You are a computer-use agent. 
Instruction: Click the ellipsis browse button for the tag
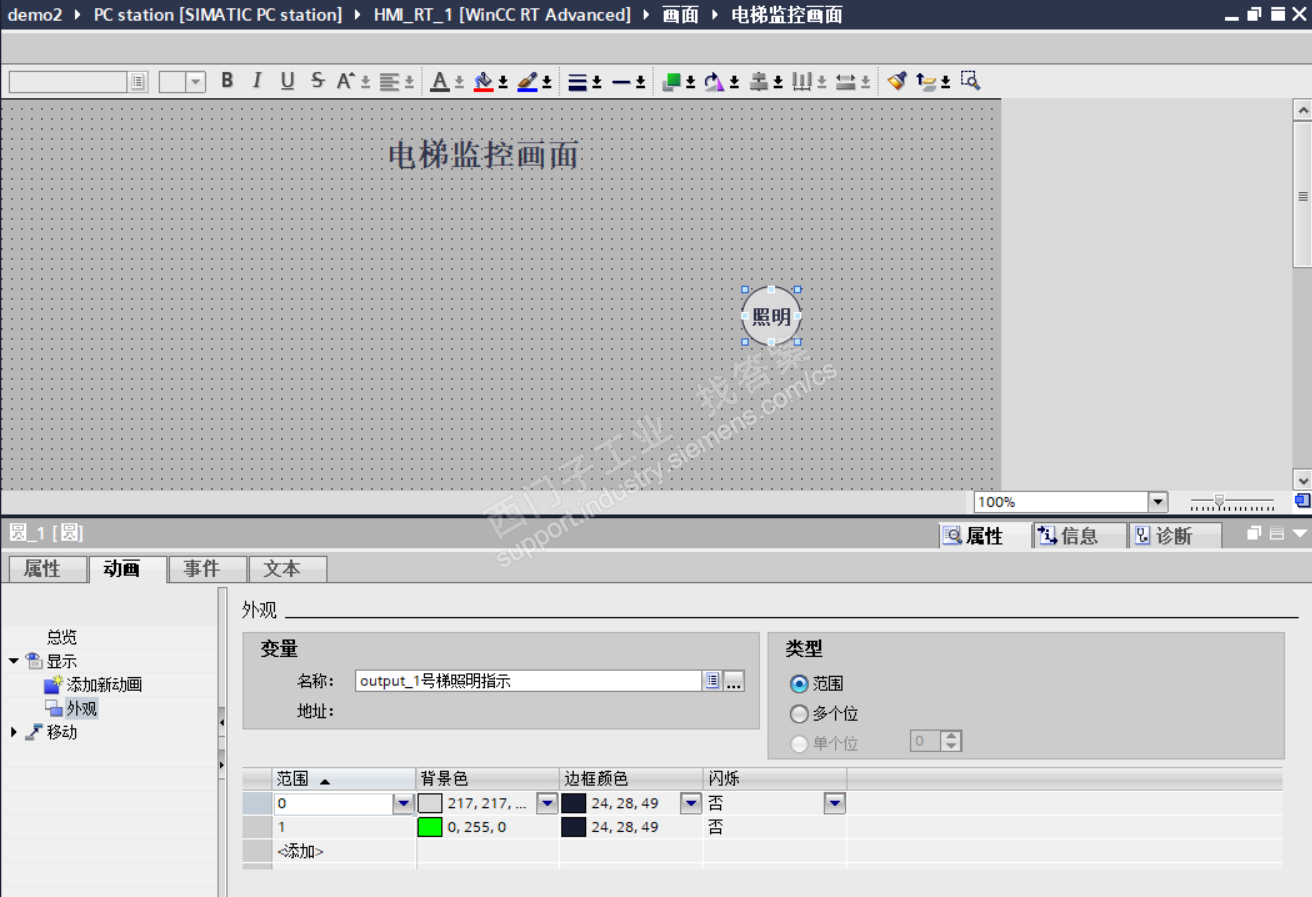pos(734,681)
